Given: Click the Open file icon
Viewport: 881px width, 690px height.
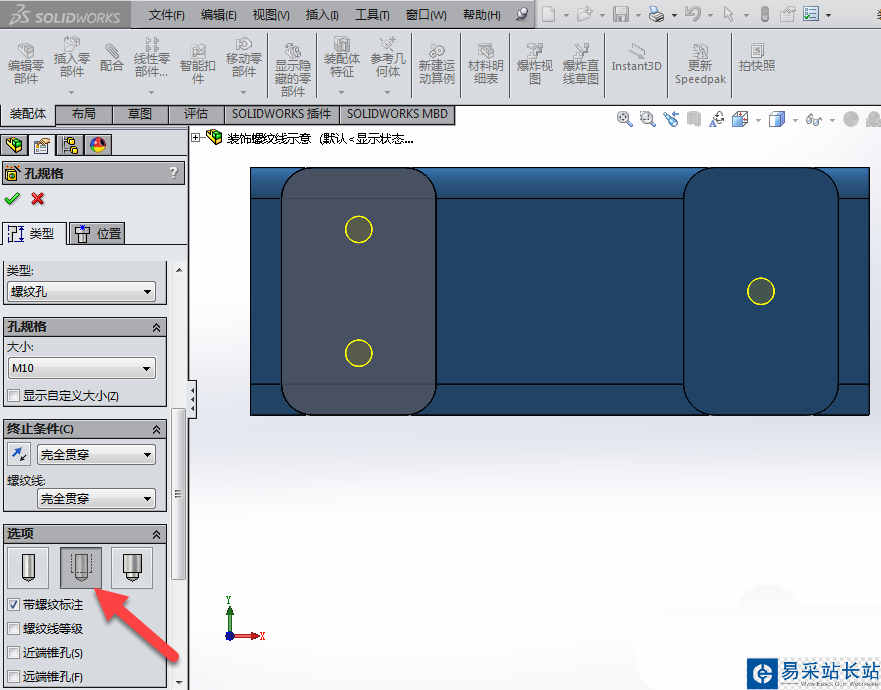Looking at the screenshot, I should point(585,14).
